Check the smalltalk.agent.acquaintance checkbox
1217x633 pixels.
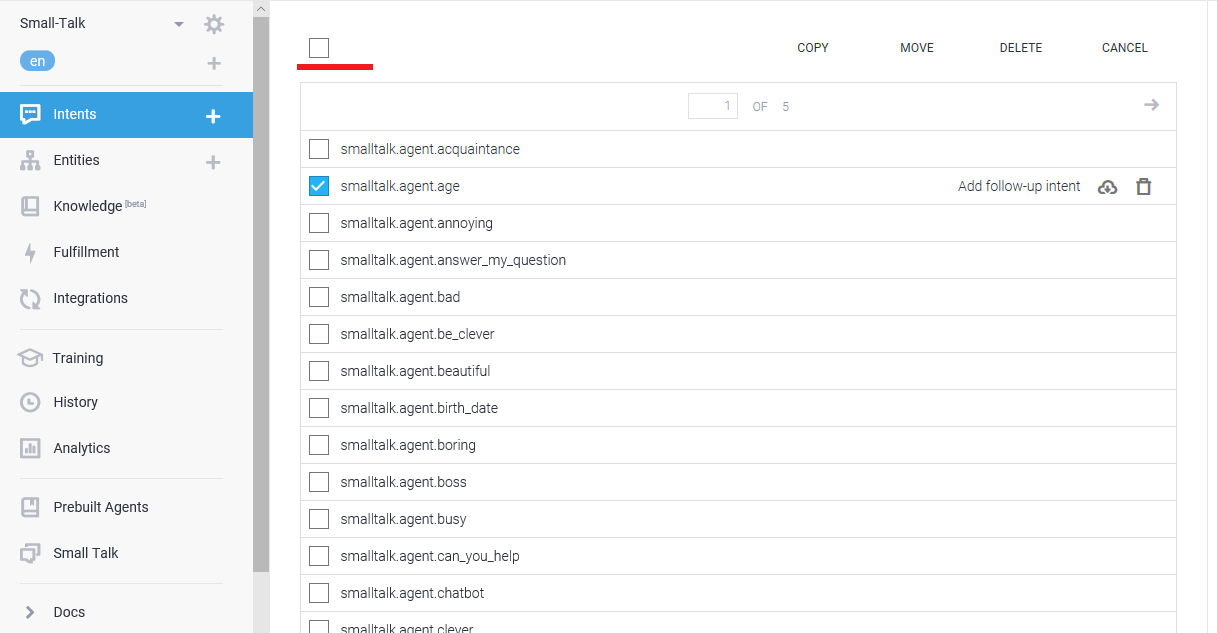(319, 149)
